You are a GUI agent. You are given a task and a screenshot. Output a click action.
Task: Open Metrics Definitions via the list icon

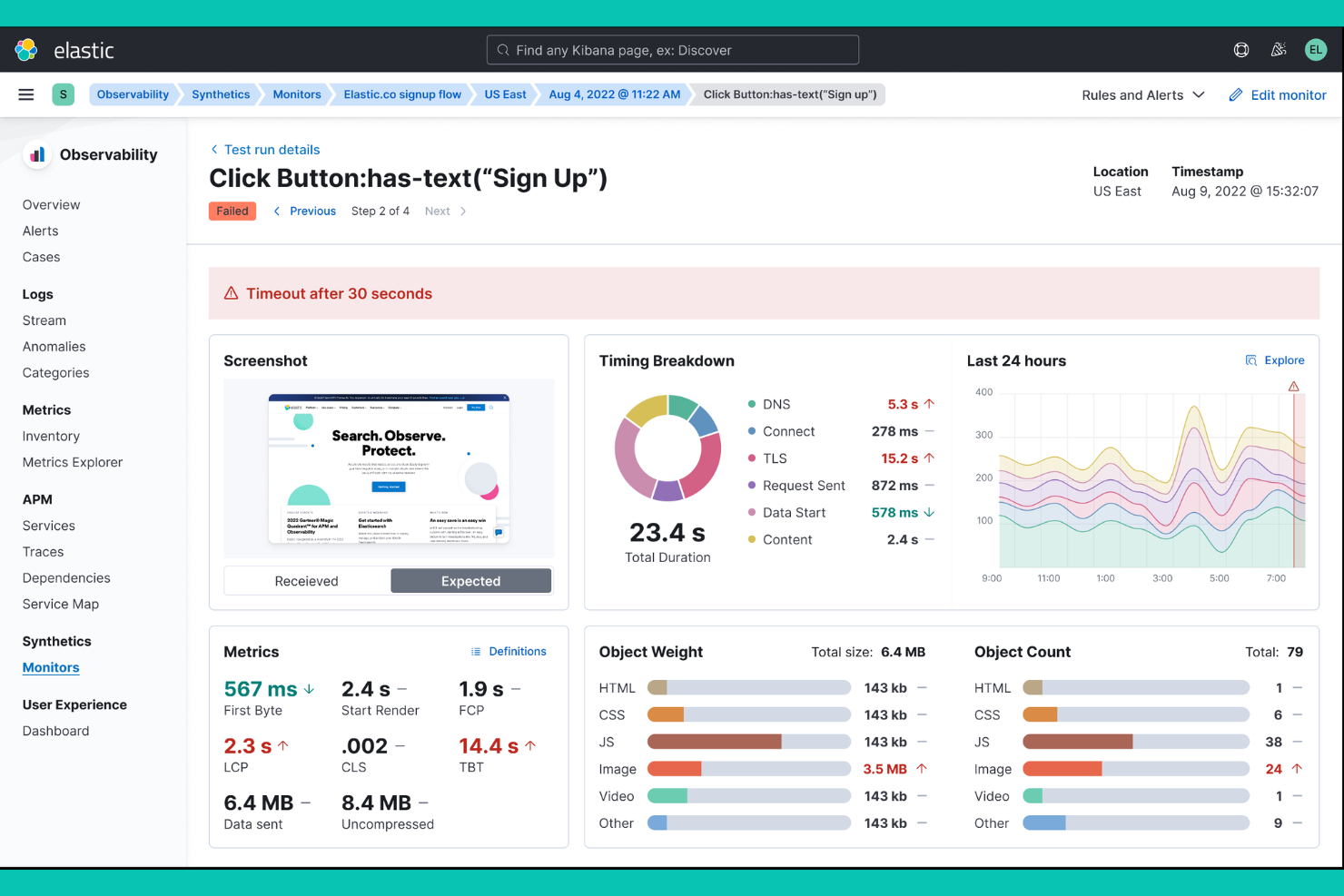click(475, 651)
